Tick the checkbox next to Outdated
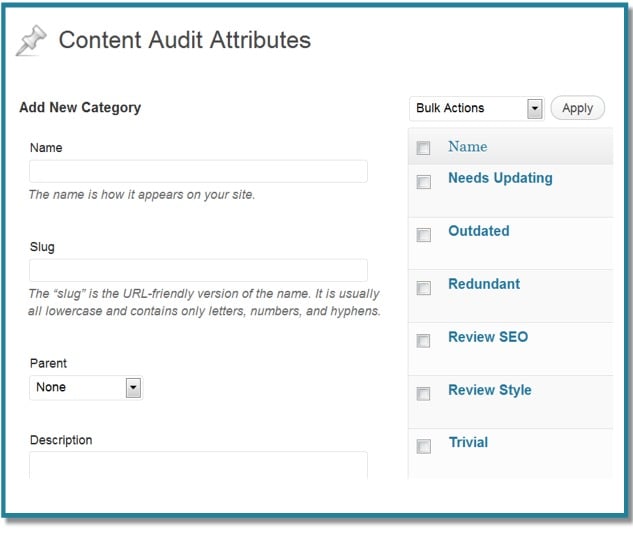 (x=424, y=235)
